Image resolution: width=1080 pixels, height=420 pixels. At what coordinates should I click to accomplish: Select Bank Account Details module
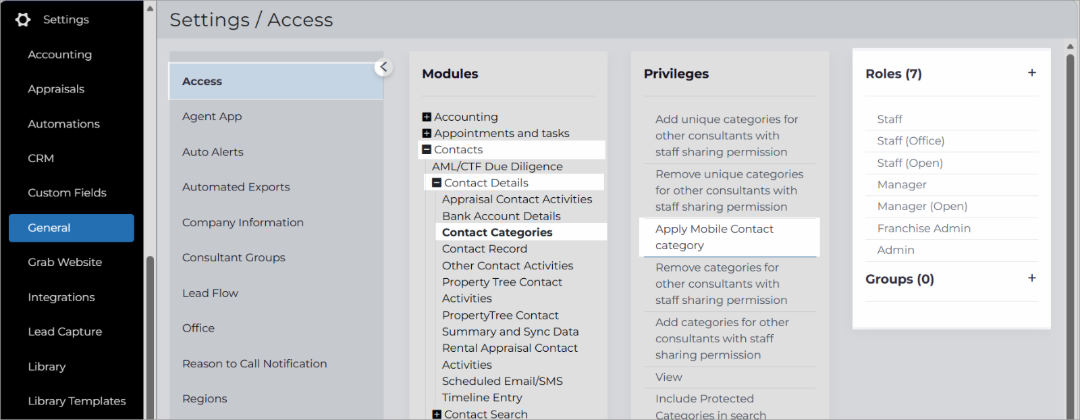tap(501, 216)
